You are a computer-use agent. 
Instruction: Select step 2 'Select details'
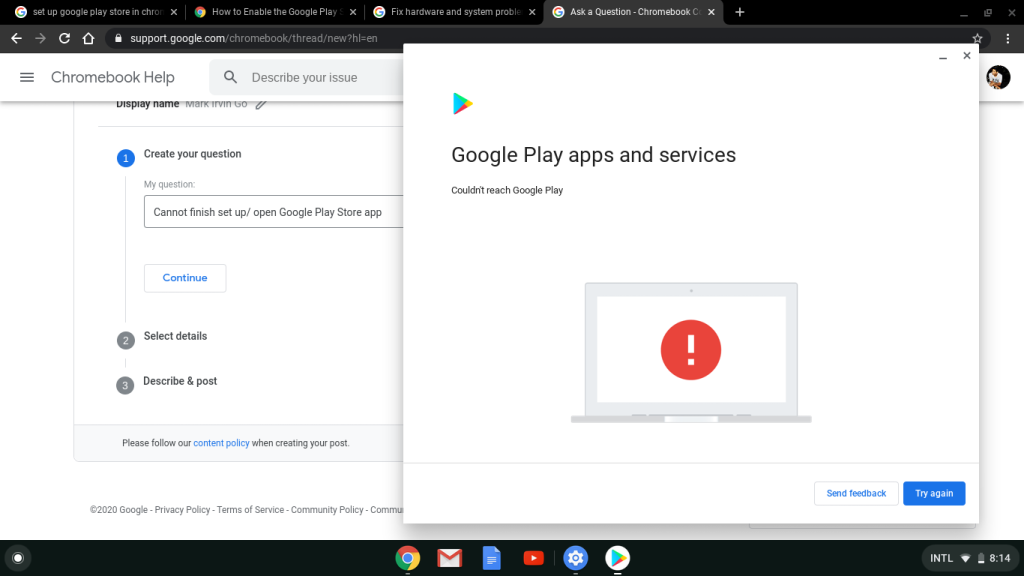pos(175,336)
